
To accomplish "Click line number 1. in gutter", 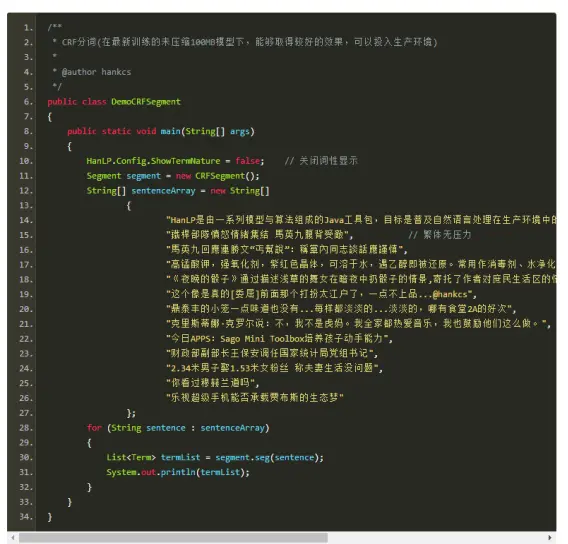I will [x=28, y=28].
